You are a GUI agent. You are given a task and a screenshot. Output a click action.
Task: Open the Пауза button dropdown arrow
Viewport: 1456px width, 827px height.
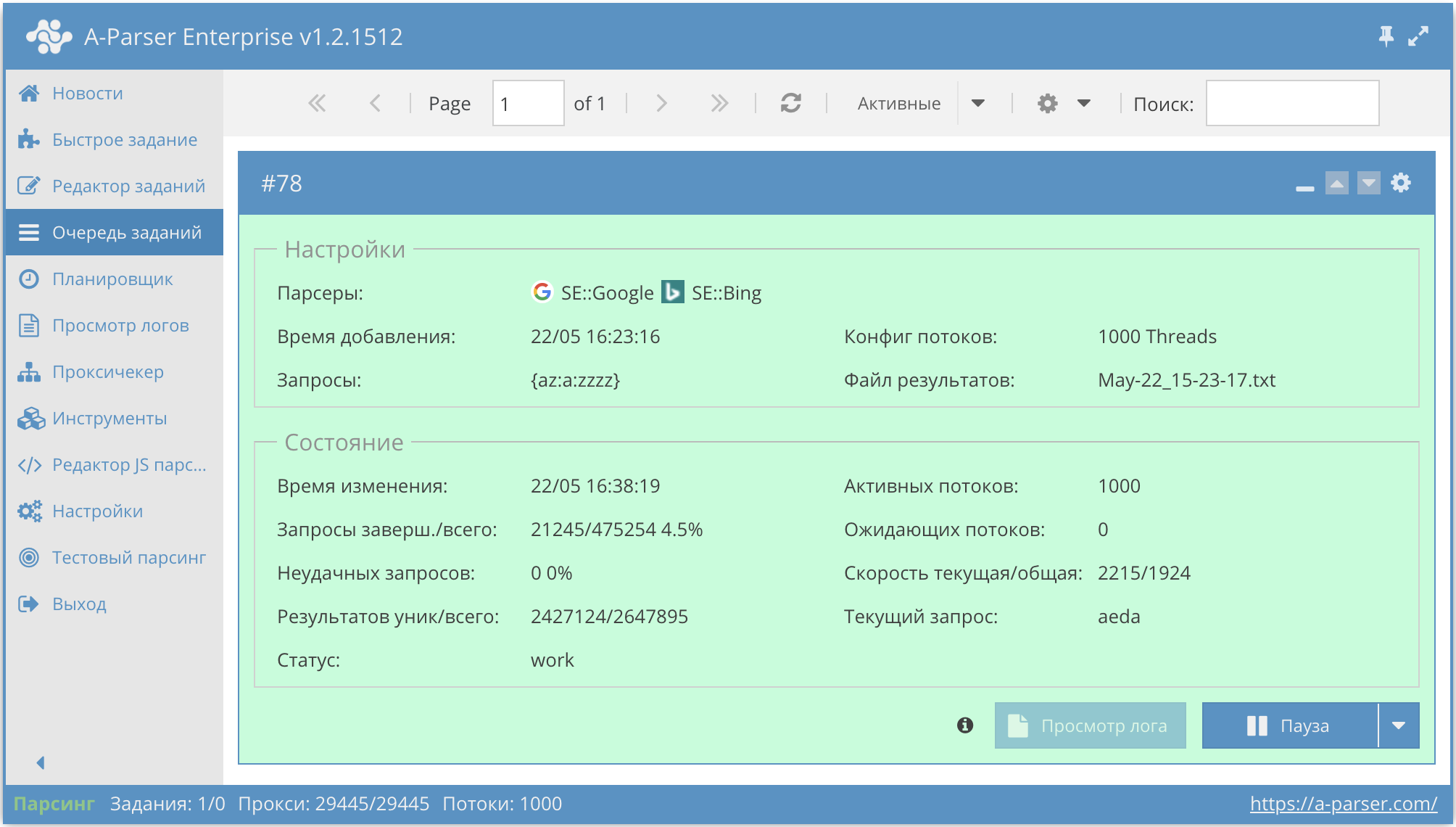click(1399, 725)
